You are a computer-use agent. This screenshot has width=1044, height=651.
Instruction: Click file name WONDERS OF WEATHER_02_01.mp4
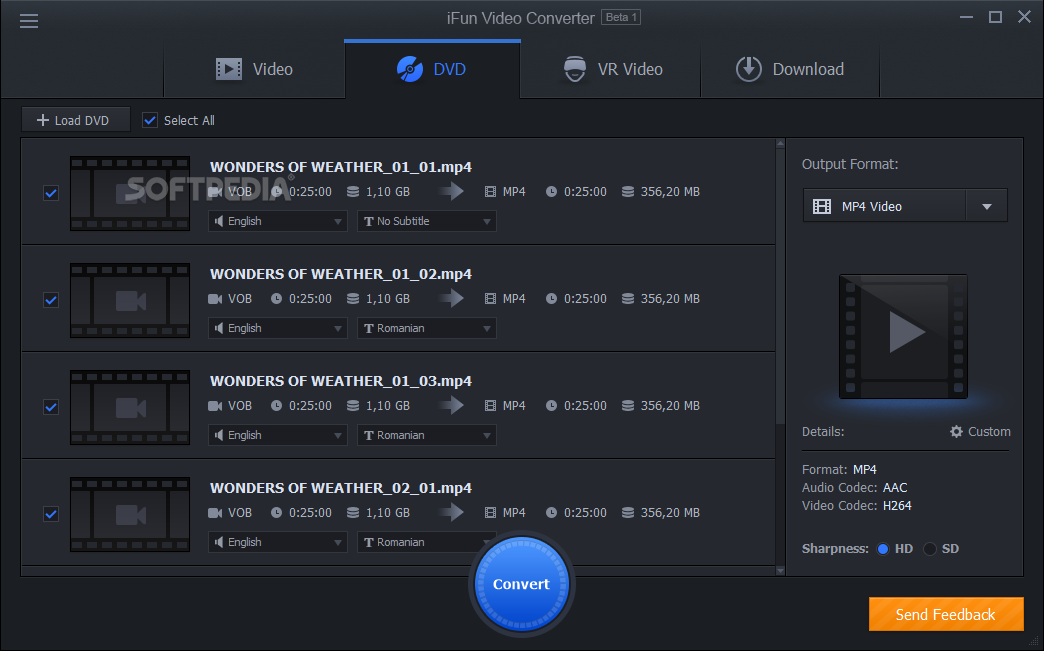click(341, 488)
